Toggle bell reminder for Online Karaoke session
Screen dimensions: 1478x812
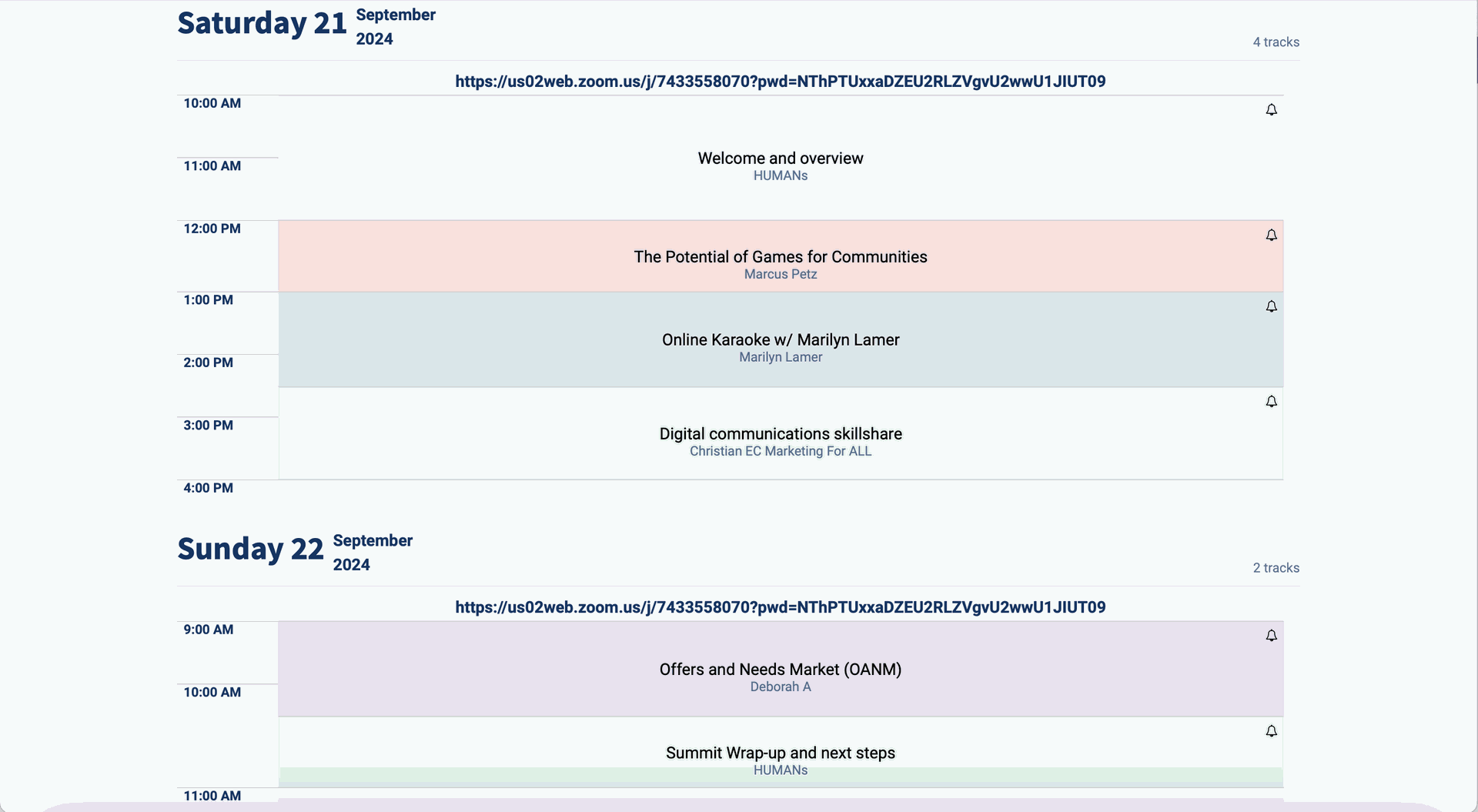pos(1271,307)
